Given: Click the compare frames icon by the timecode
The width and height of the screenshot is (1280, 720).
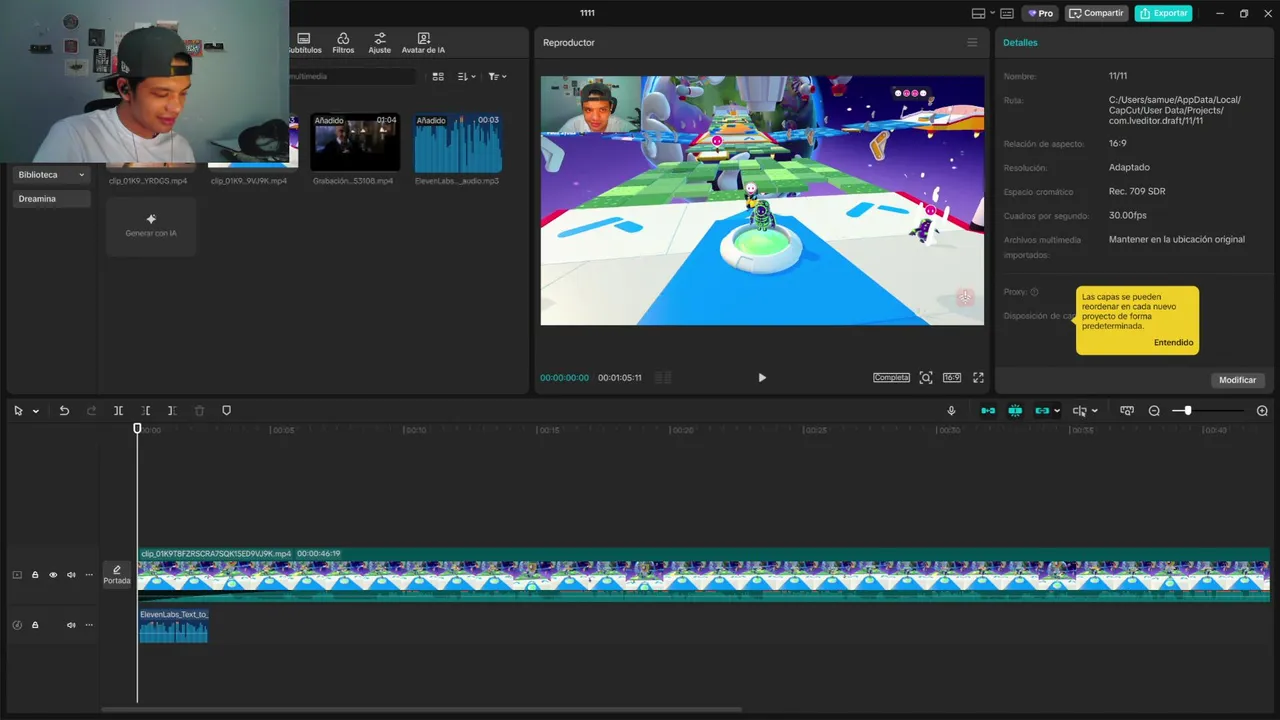Looking at the screenshot, I should point(663,378).
